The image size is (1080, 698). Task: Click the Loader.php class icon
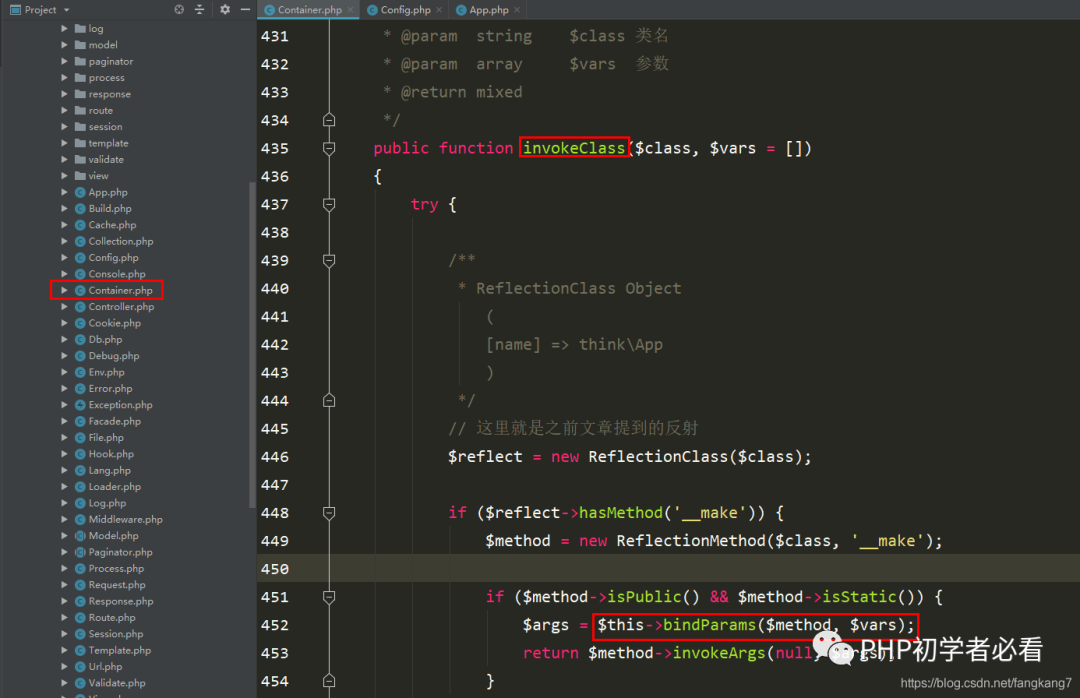click(x=80, y=486)
